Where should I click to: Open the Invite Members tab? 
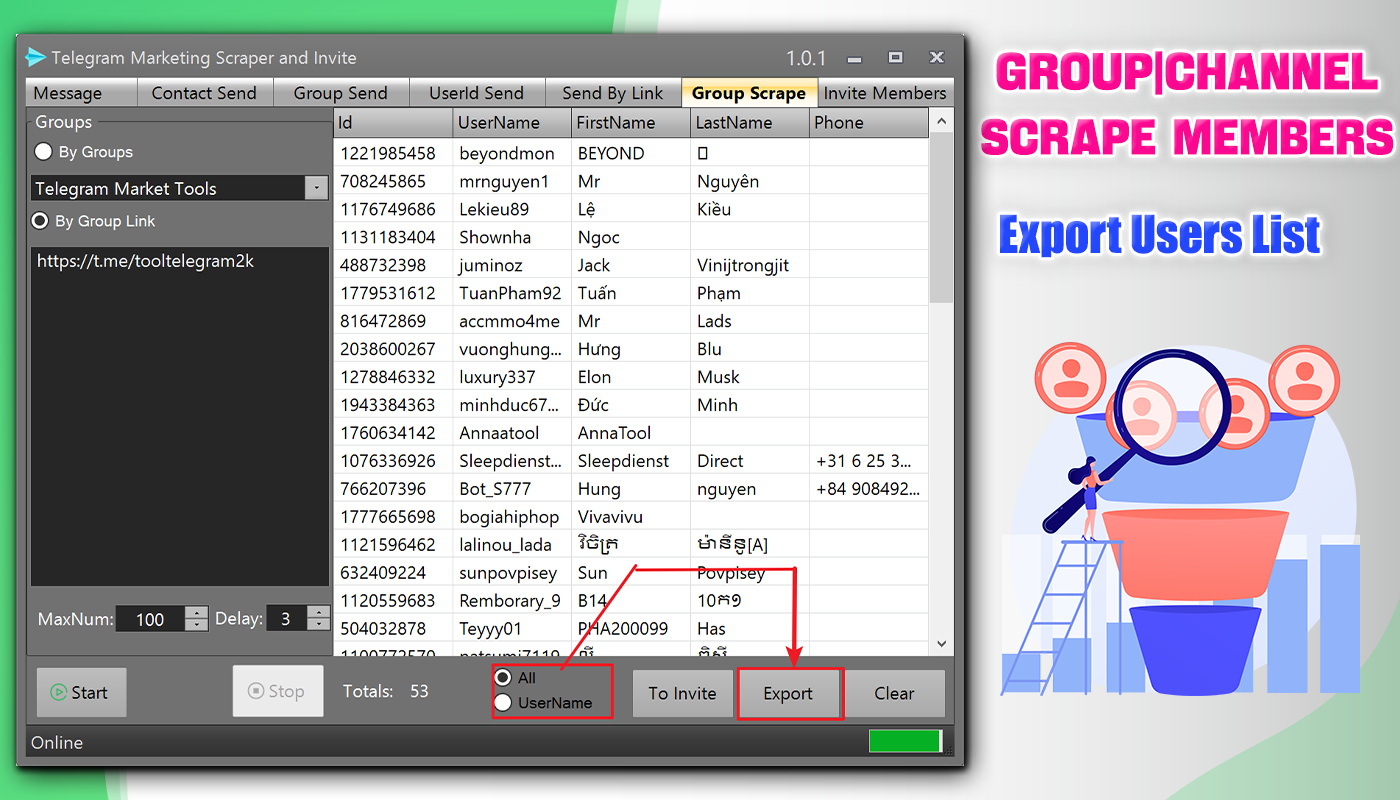coord(884,92)
